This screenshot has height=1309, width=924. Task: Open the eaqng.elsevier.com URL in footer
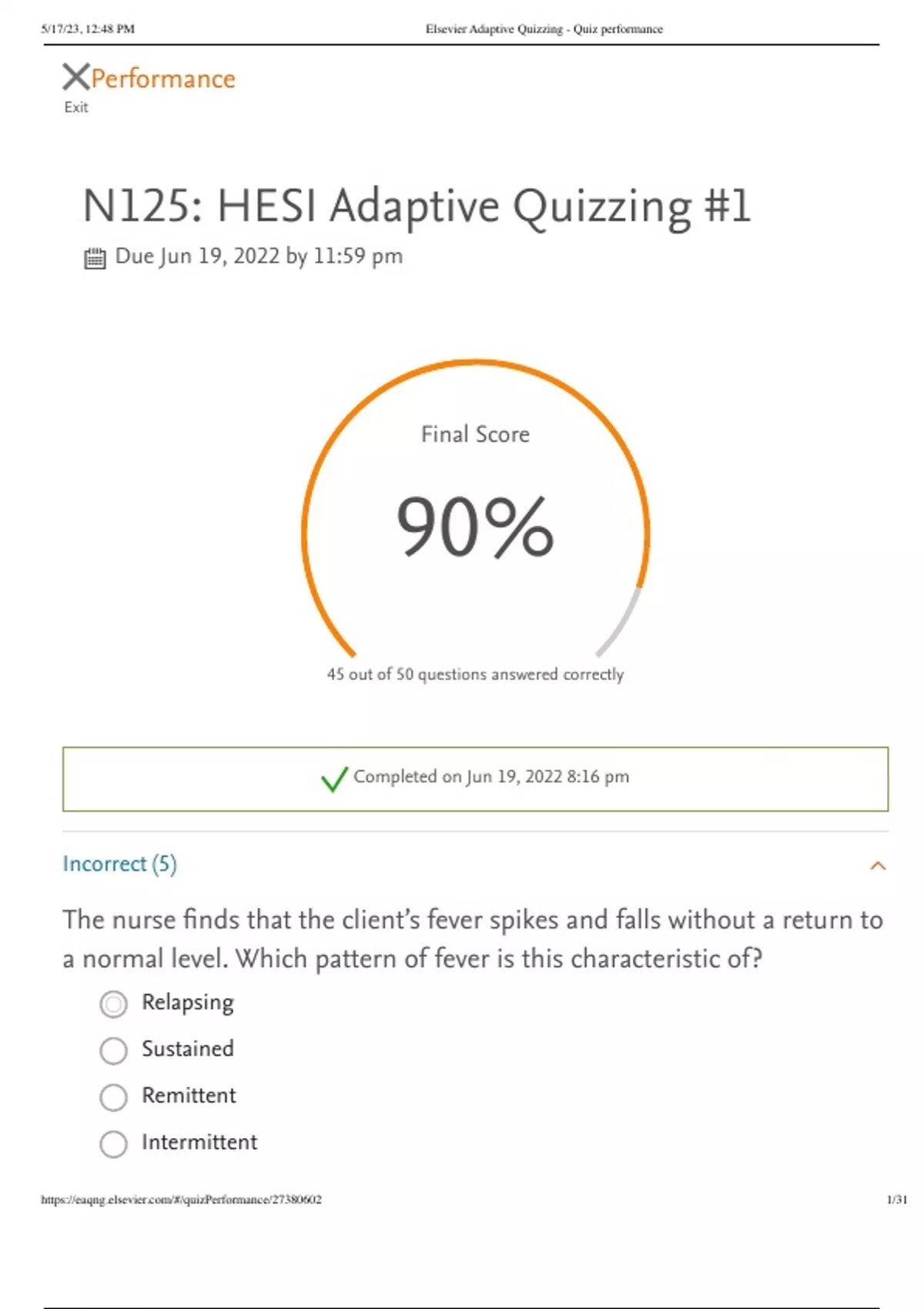181,1199
